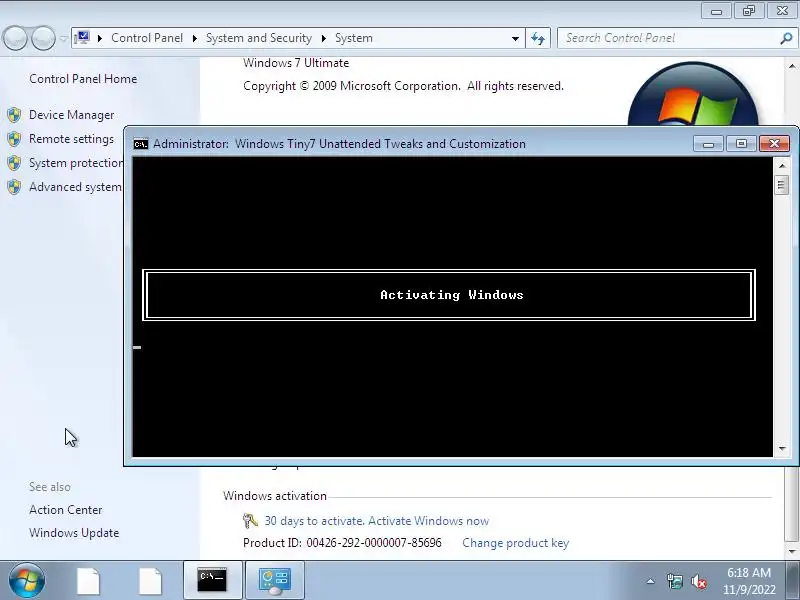Click the search magnifier icon
This screenshot has height=600, width=800.
tap(786, 38)
